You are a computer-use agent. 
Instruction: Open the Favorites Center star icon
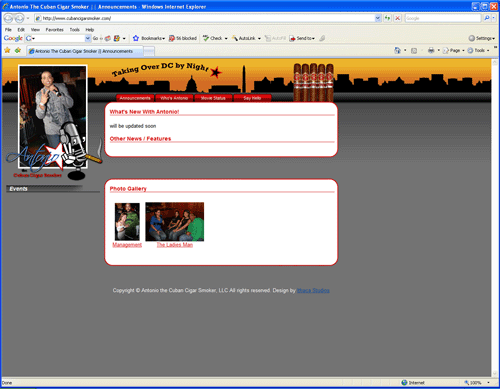(7, 50)
